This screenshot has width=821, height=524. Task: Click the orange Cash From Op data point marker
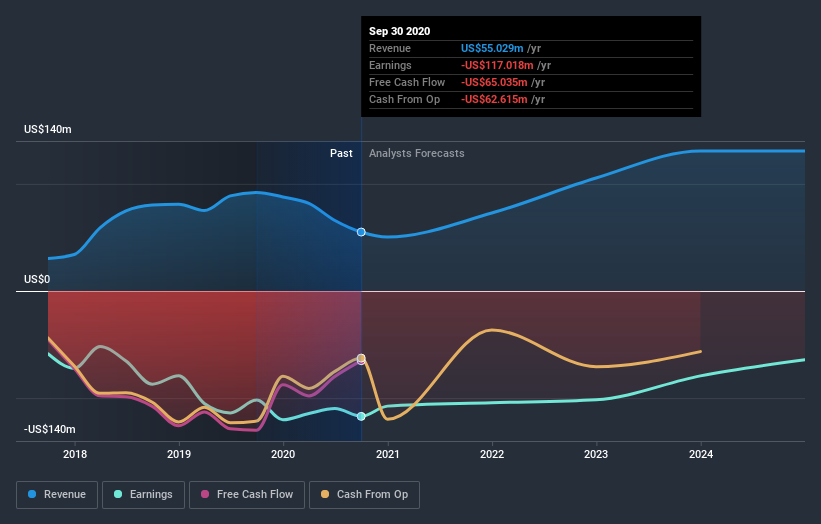[x=361, y=358]
